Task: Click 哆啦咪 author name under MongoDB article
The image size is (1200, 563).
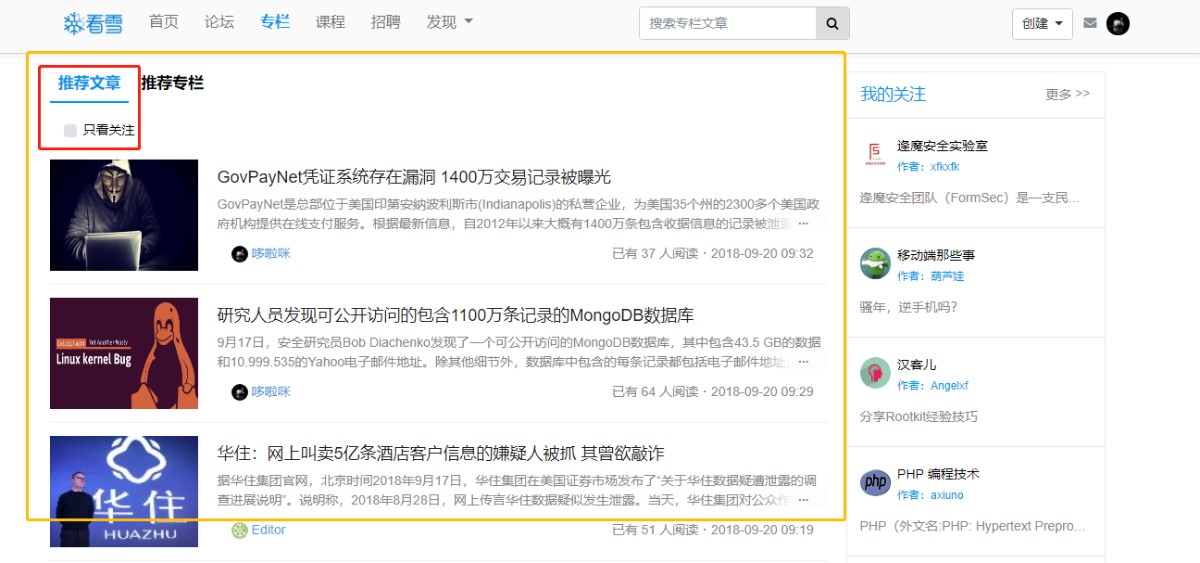Action: click(x=271, y=392)
